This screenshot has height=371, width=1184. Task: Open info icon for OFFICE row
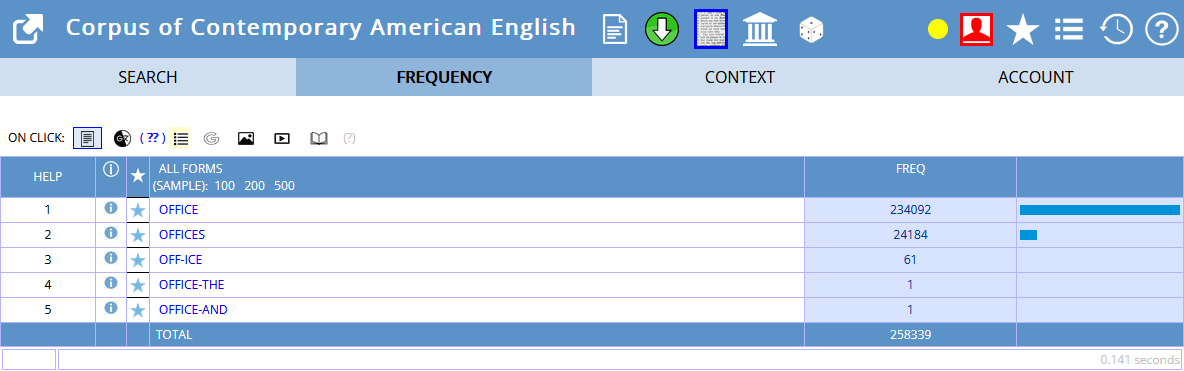110,208
